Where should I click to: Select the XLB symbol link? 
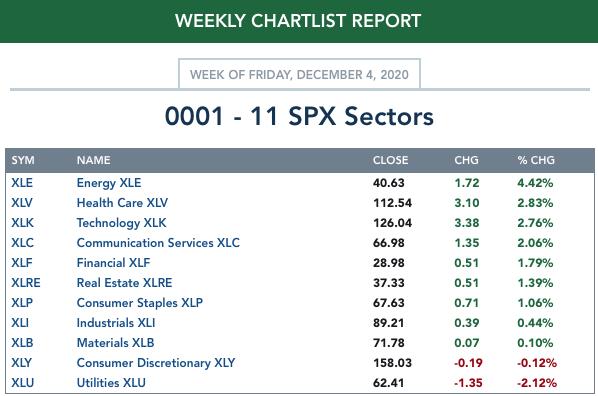22,343
